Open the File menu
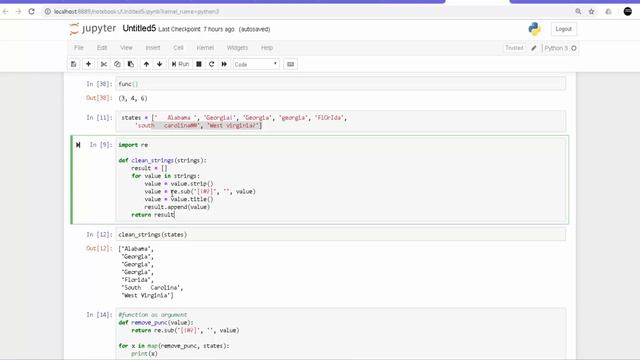Screen dimensions: 640x360 (x=79, y=48)
